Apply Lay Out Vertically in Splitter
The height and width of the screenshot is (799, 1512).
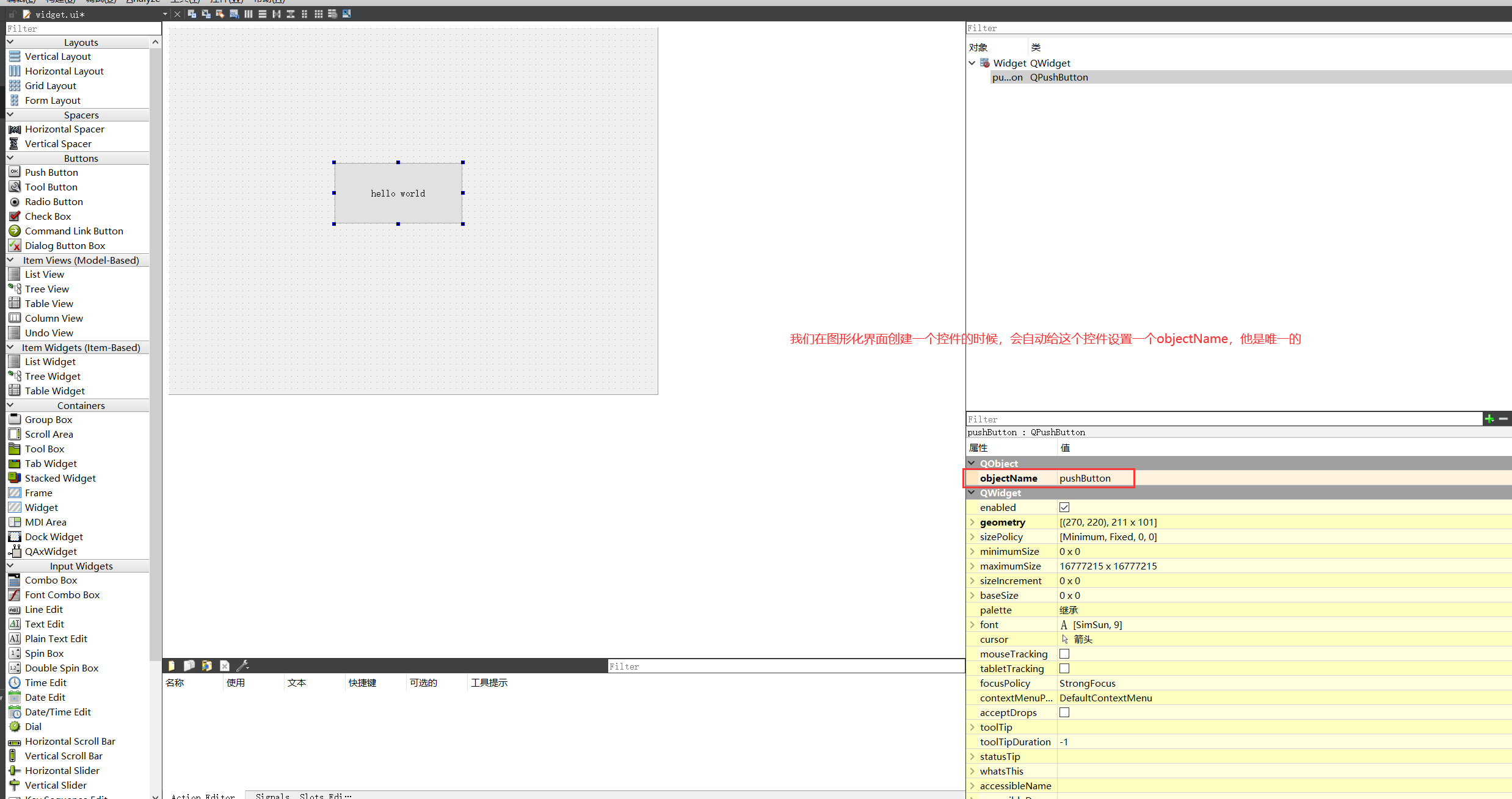pos(290,14)
